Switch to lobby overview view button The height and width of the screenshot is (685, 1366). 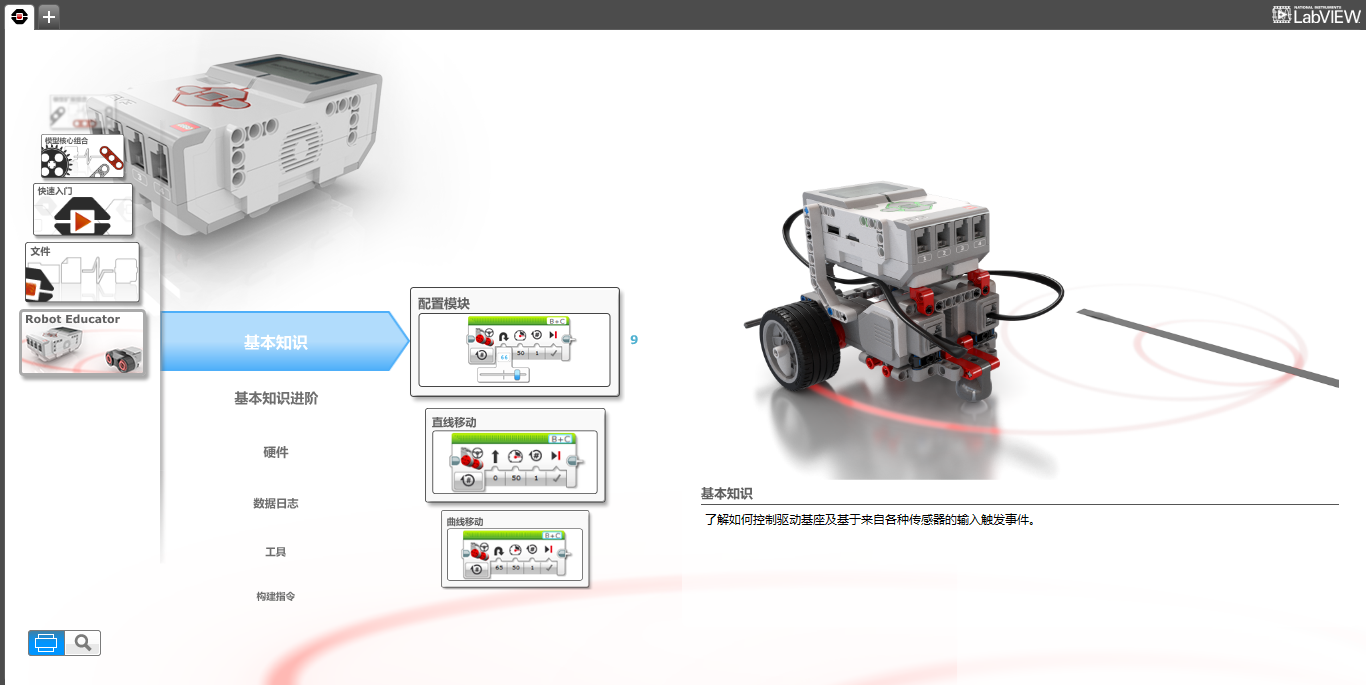click(x=46, y=643)
